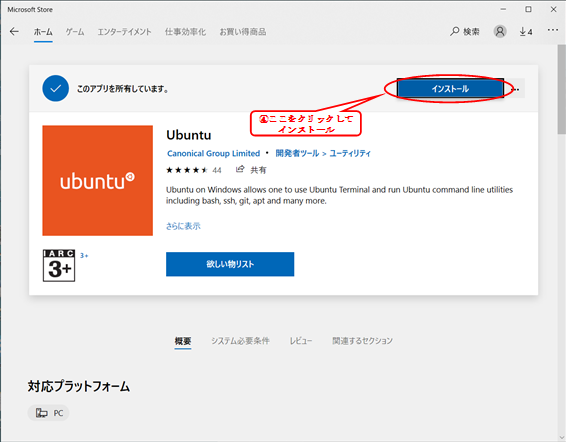Click the vertical scrollbar thumb
567x443 pixels.
coord(561,89)
